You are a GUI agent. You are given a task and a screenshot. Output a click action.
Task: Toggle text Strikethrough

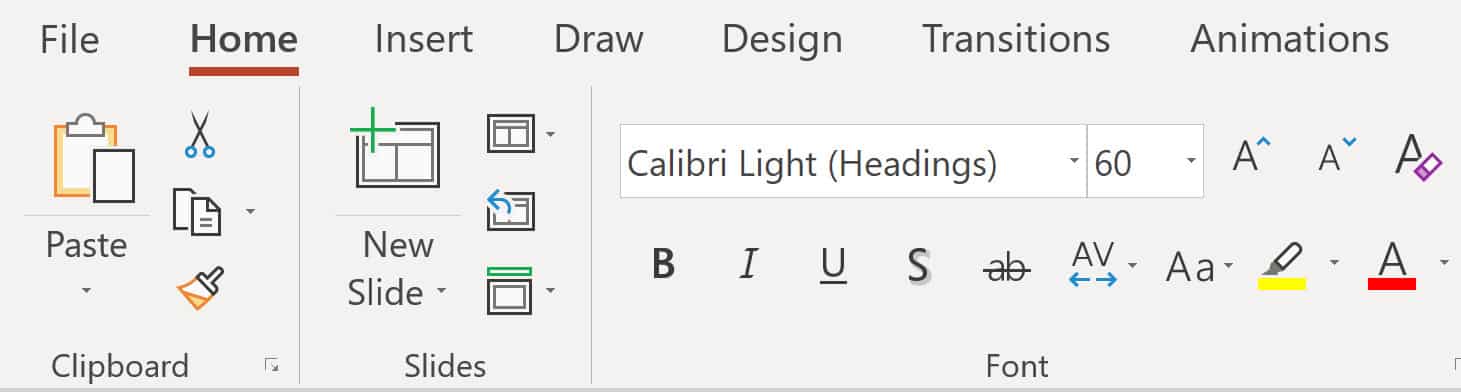tap(1005, 266)
